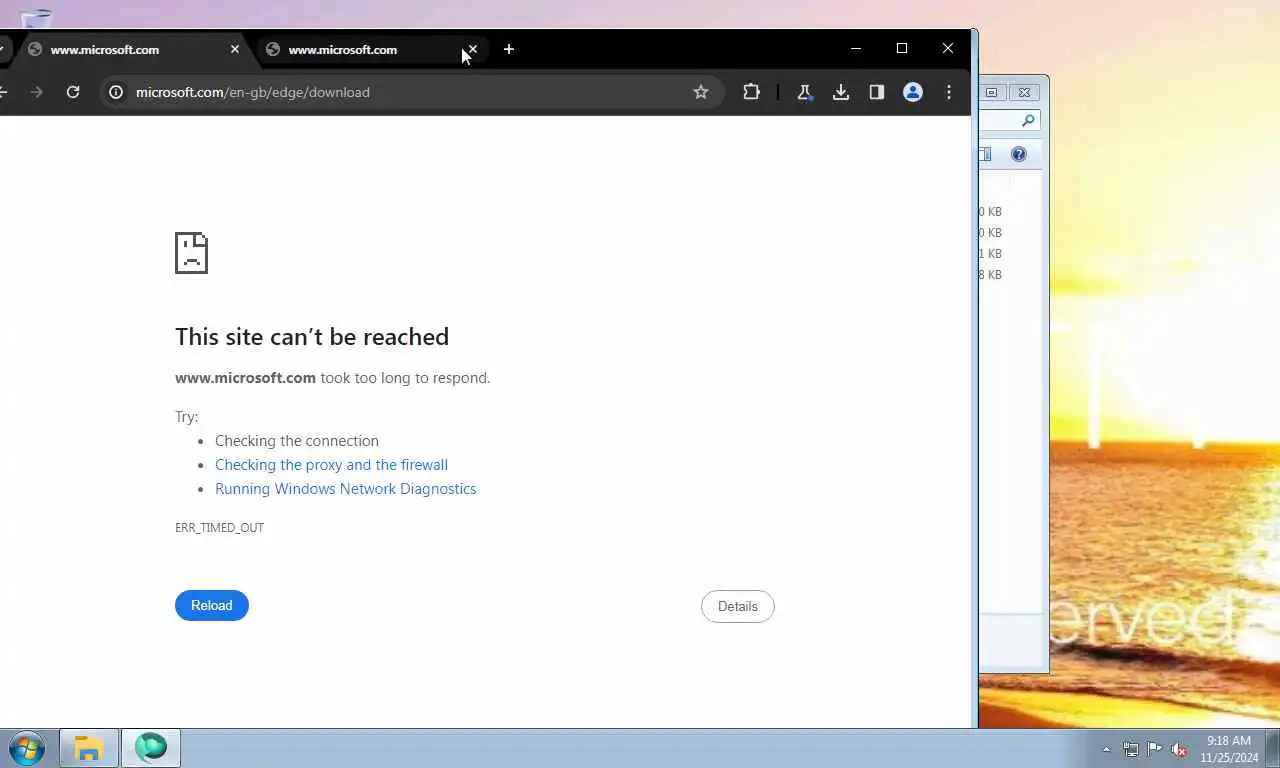Open Chrome's three-dot menu

pyautogui.click(x=949, y=92)
